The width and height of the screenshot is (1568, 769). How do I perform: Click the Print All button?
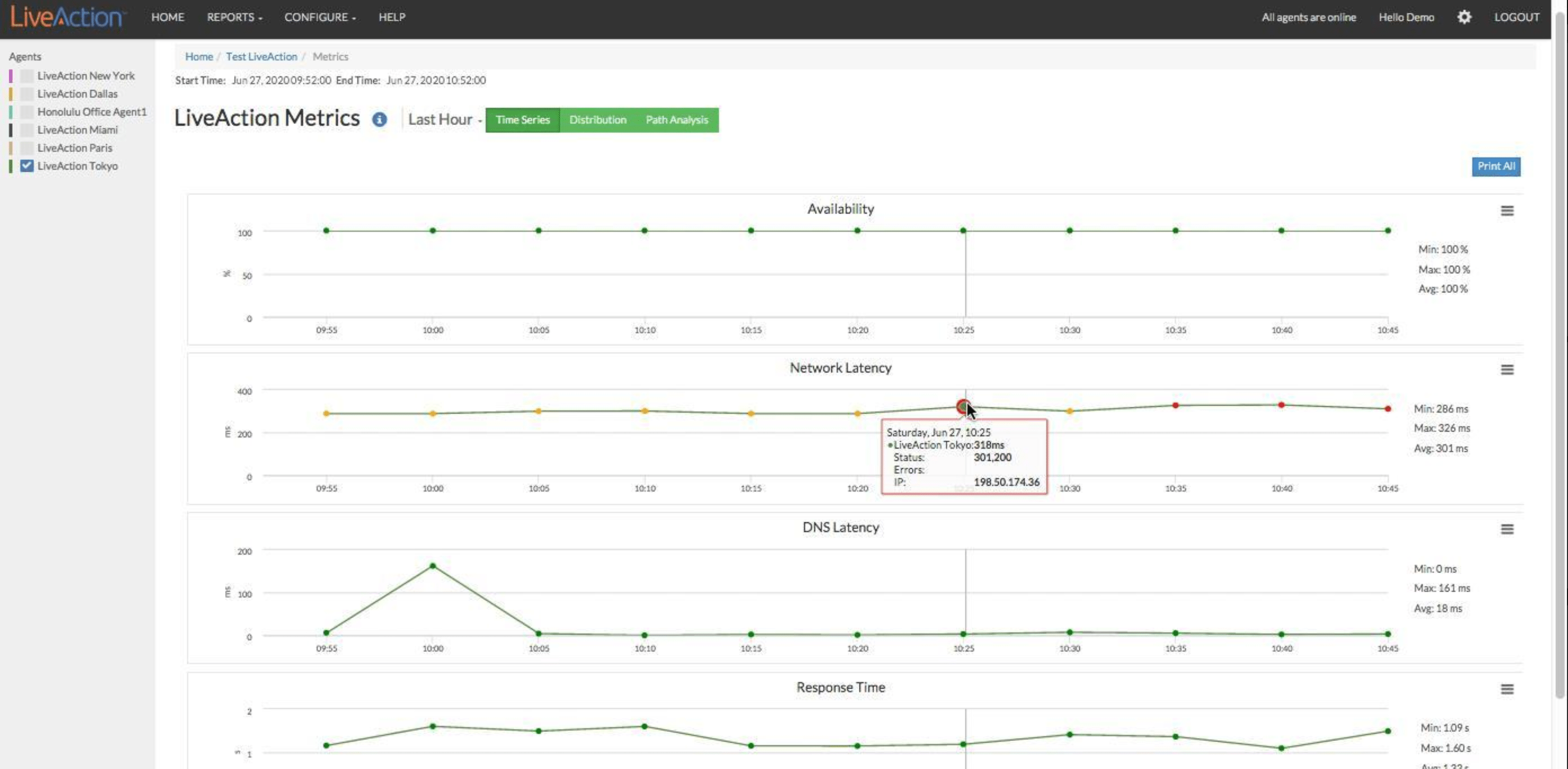pyautogui.click(x=1495, y=166)
